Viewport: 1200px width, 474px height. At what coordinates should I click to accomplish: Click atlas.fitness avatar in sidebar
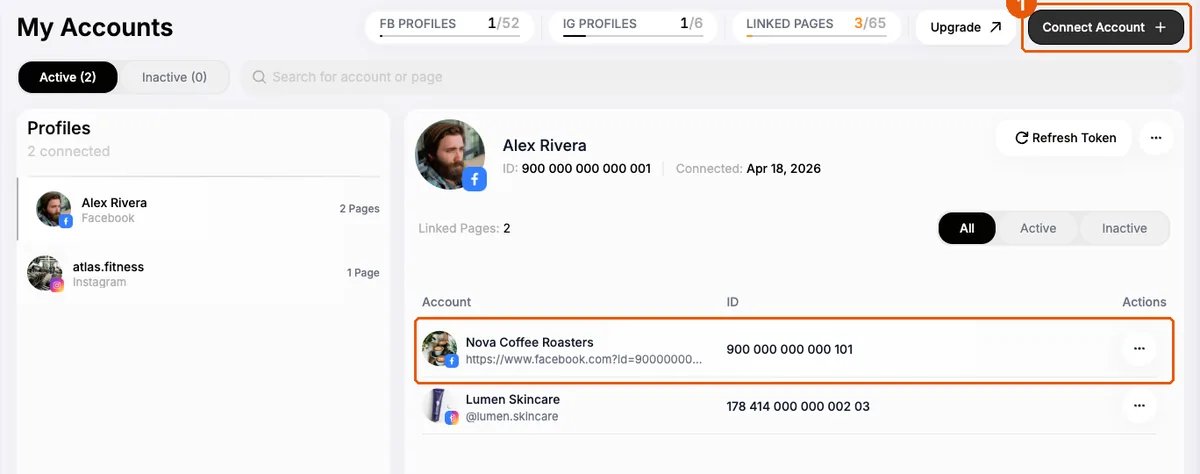point(45,273)
